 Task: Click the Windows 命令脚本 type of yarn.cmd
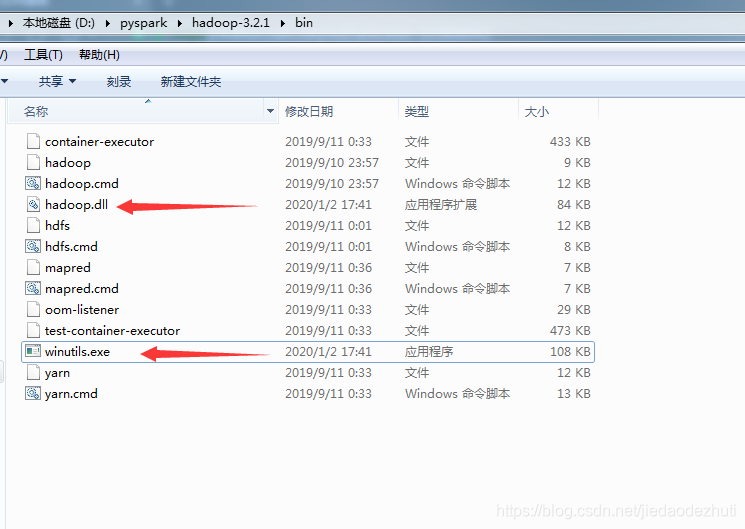pos(458,394)
